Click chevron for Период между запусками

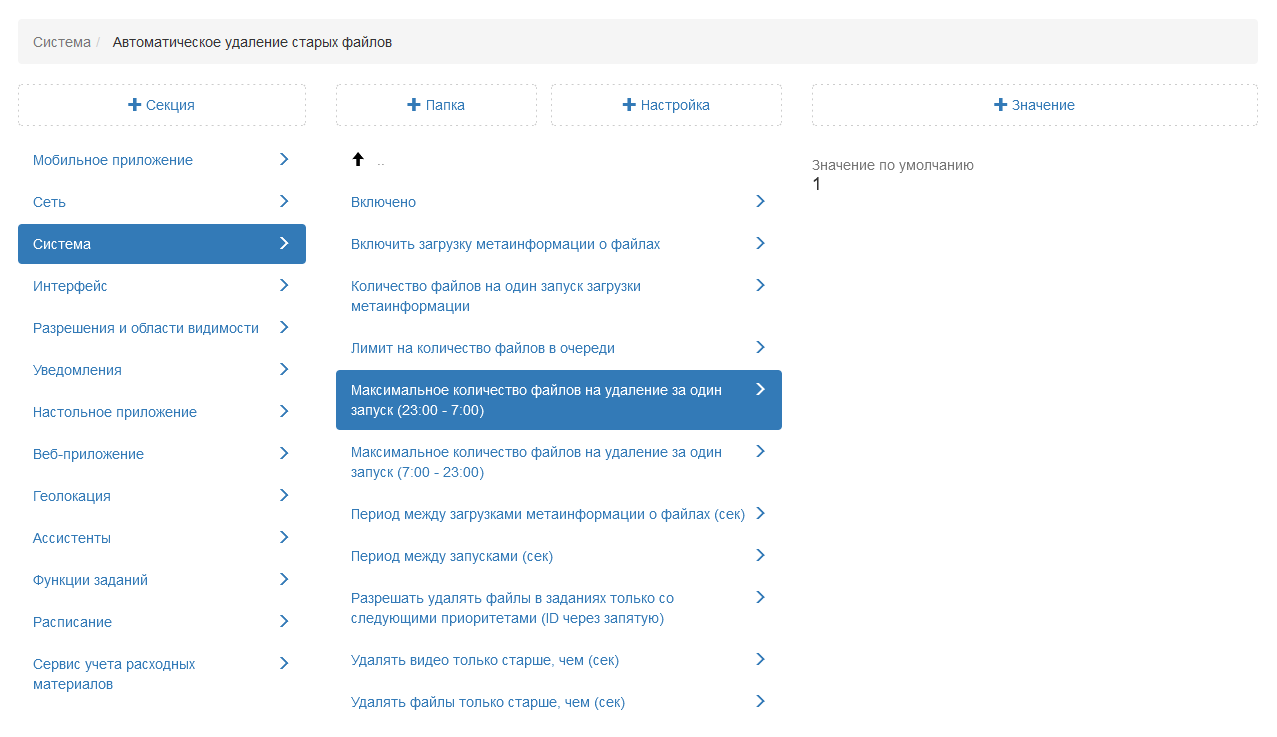point(760,556)
